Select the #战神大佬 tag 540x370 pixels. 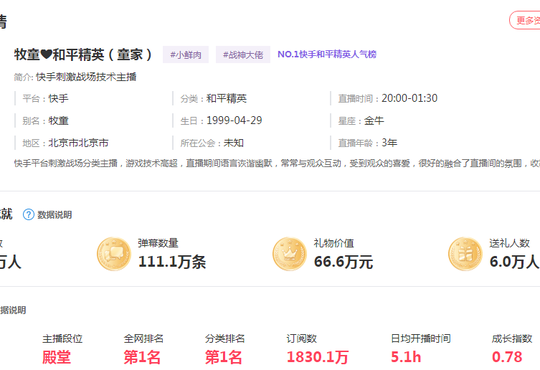[x=243, y=54]
